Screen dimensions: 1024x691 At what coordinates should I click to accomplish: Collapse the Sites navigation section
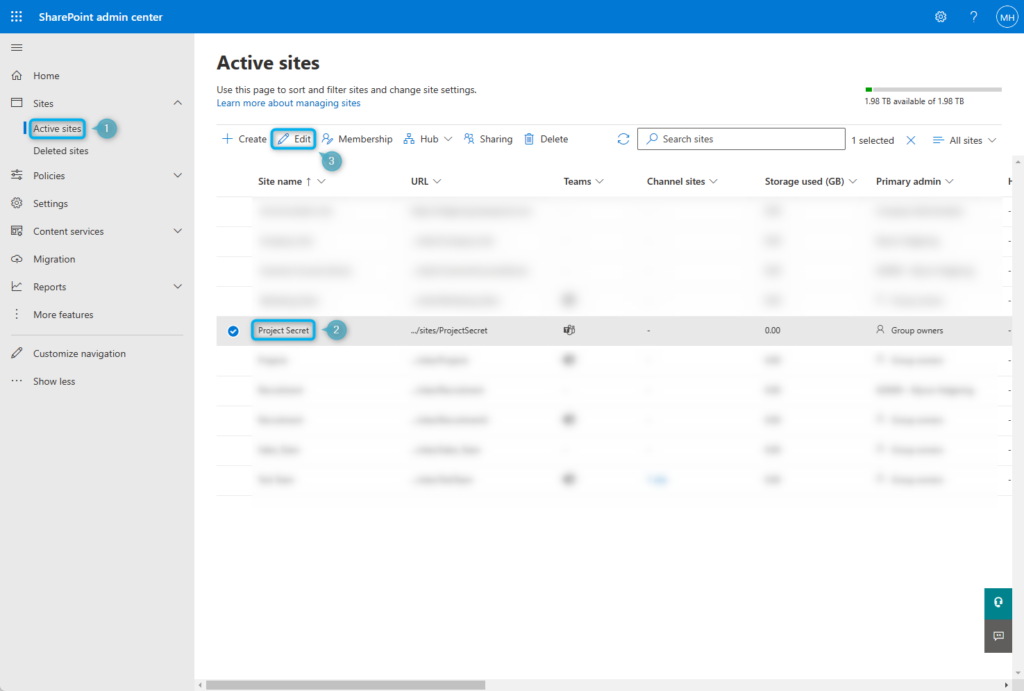tap(178, 103)
